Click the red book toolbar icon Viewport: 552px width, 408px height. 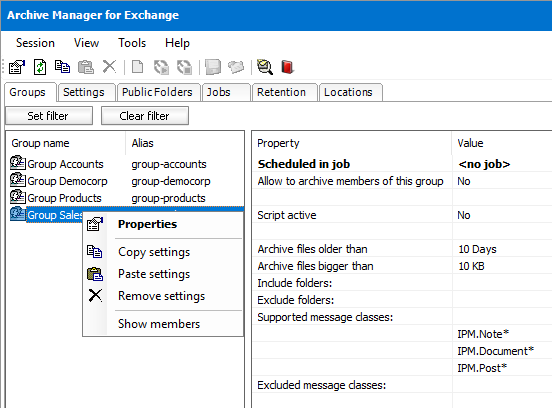pyautogui.click(x=287, y=67)
